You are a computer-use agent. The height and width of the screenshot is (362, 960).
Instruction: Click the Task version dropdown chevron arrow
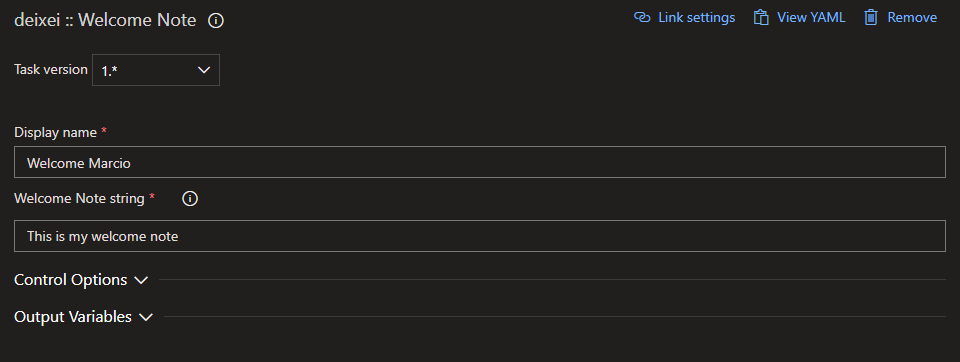(x=204, y=70)
